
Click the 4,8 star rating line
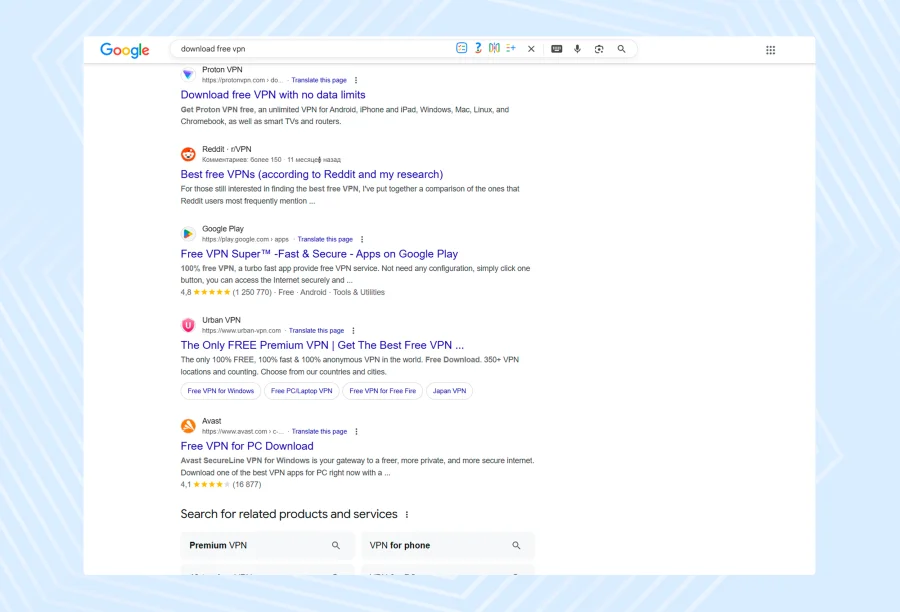282,292
